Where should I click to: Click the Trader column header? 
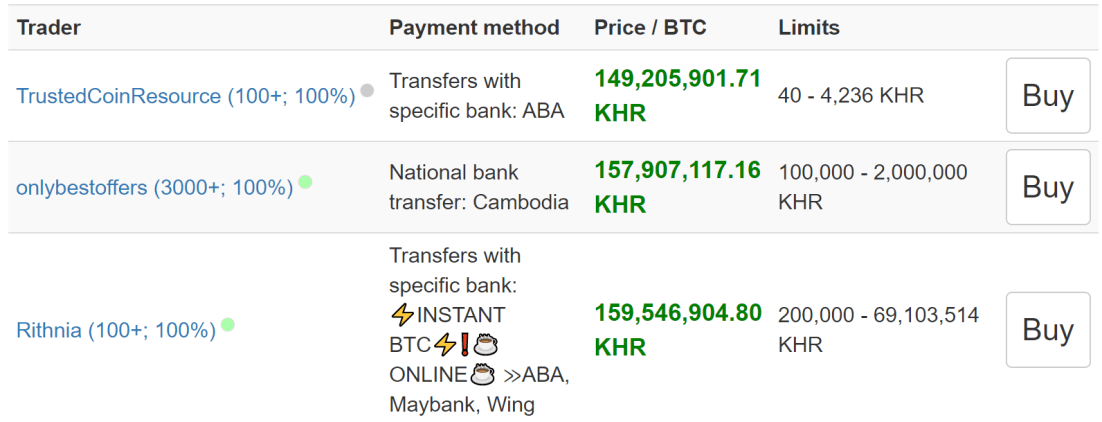pos(48,27)
